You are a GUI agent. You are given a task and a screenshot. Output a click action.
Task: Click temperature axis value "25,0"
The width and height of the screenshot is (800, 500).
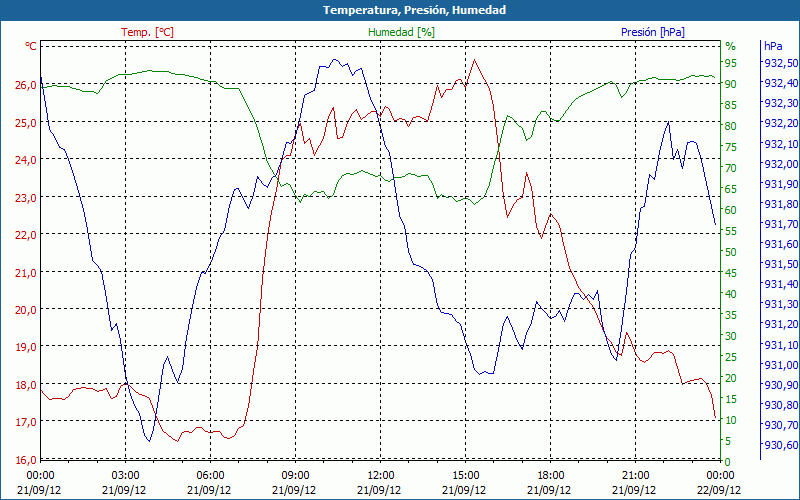coord(25,122)
